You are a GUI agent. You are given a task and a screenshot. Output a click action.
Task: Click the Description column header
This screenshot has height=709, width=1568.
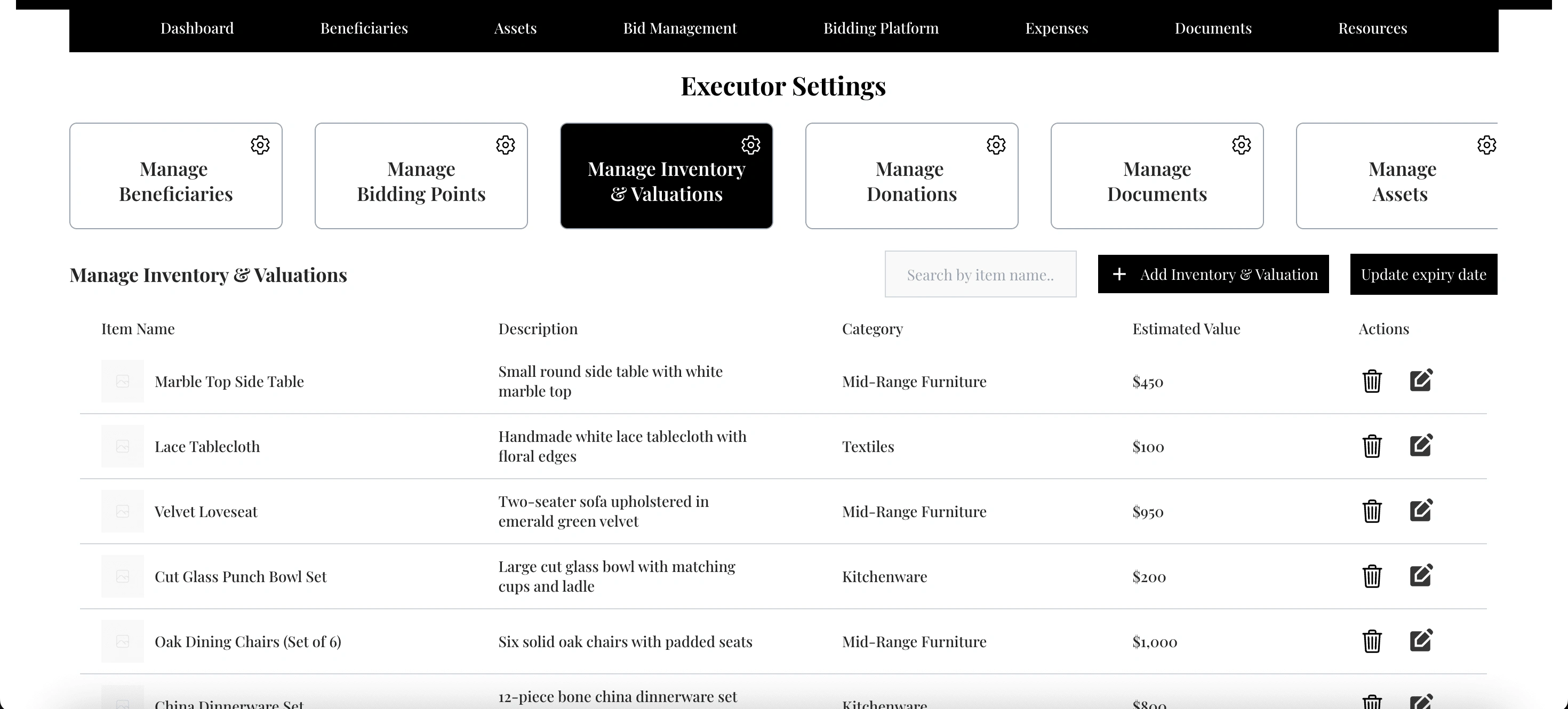point(538,329)
